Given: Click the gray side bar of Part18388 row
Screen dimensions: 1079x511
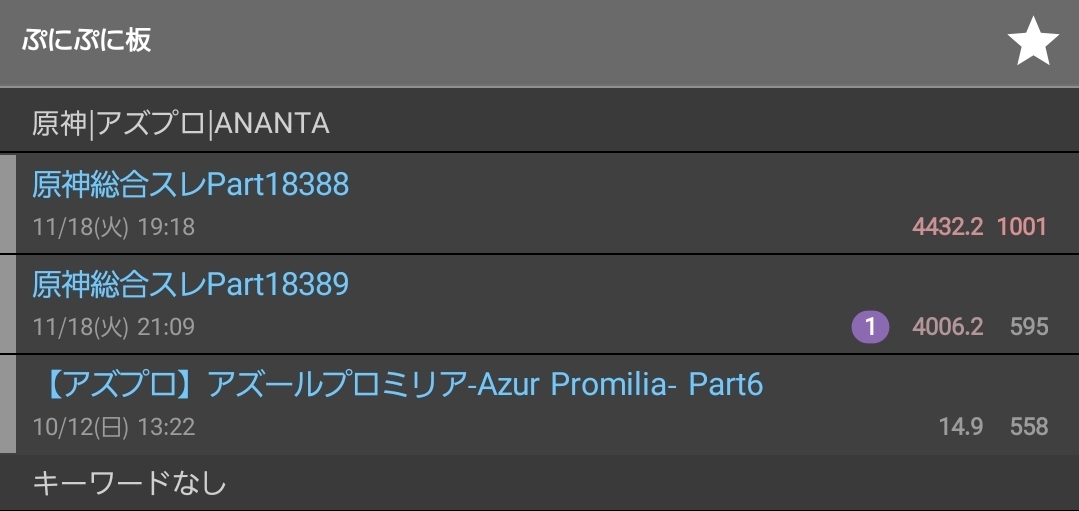Looking at the screenshot, I should (x=8, y=203).
